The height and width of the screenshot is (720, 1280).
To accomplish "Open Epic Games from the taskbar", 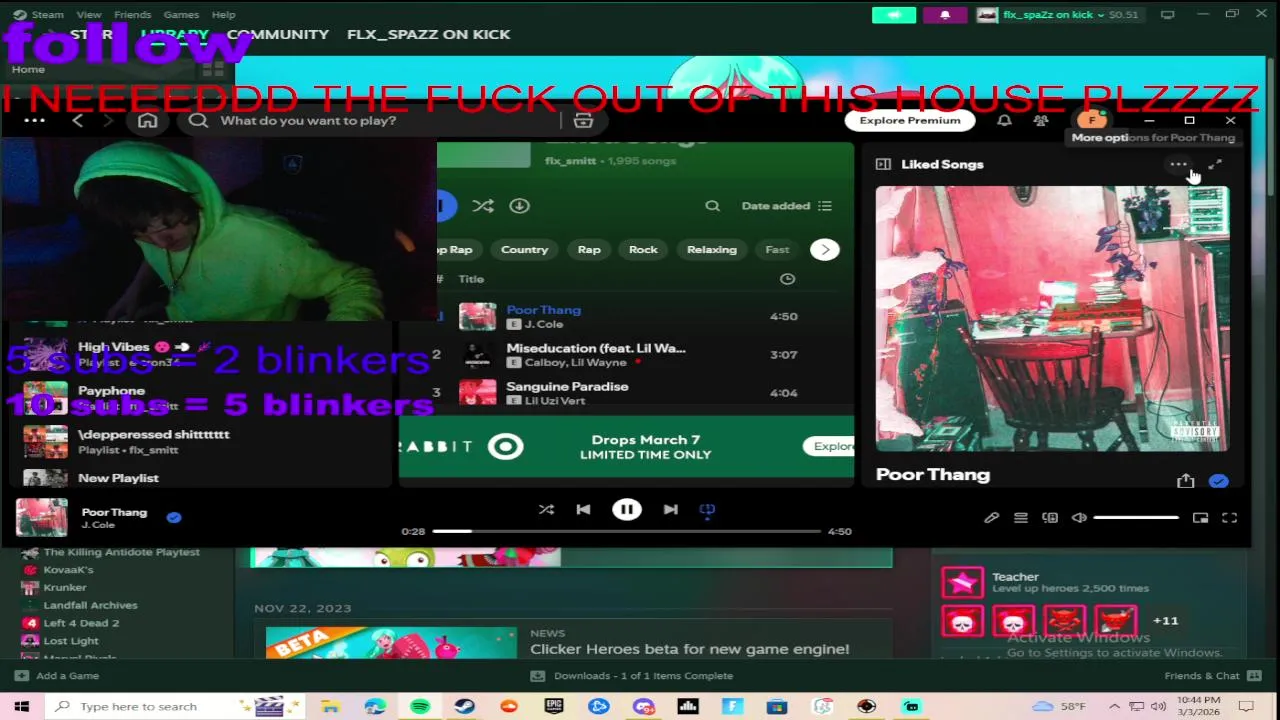I will click(x=553, y=706).
